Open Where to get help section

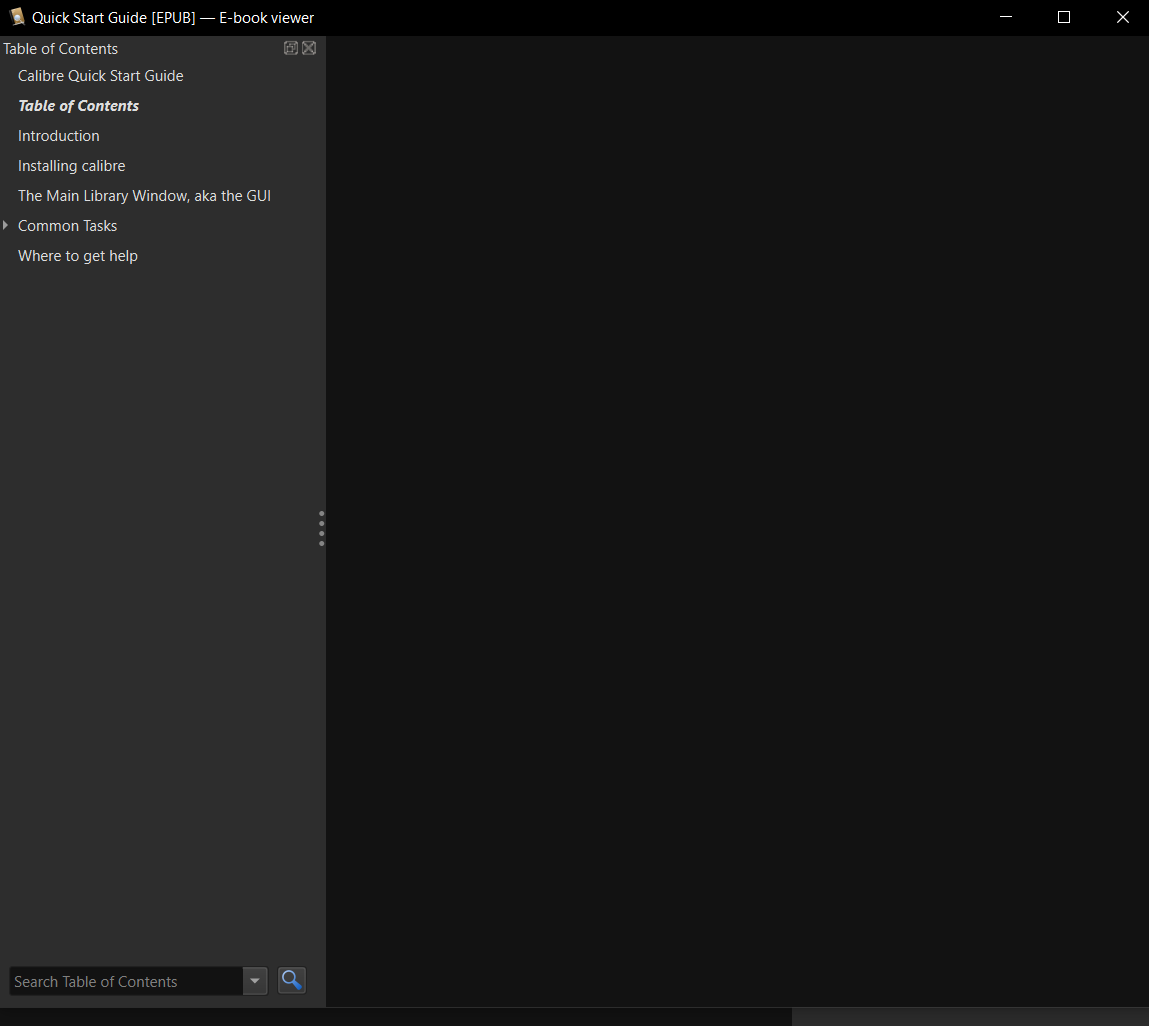[x=78, y=256]
